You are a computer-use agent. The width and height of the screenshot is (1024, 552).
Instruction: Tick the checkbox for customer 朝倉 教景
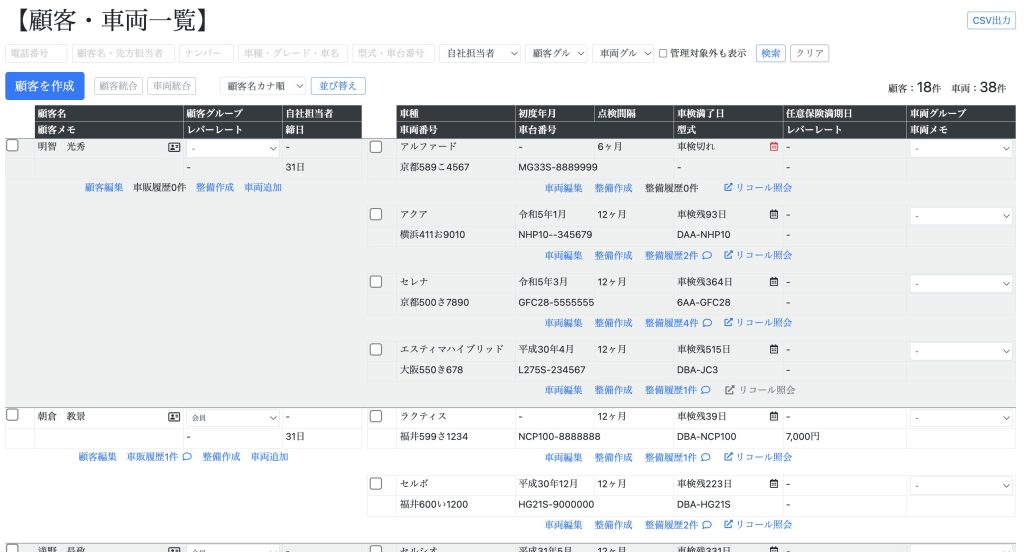coord(12,415)
